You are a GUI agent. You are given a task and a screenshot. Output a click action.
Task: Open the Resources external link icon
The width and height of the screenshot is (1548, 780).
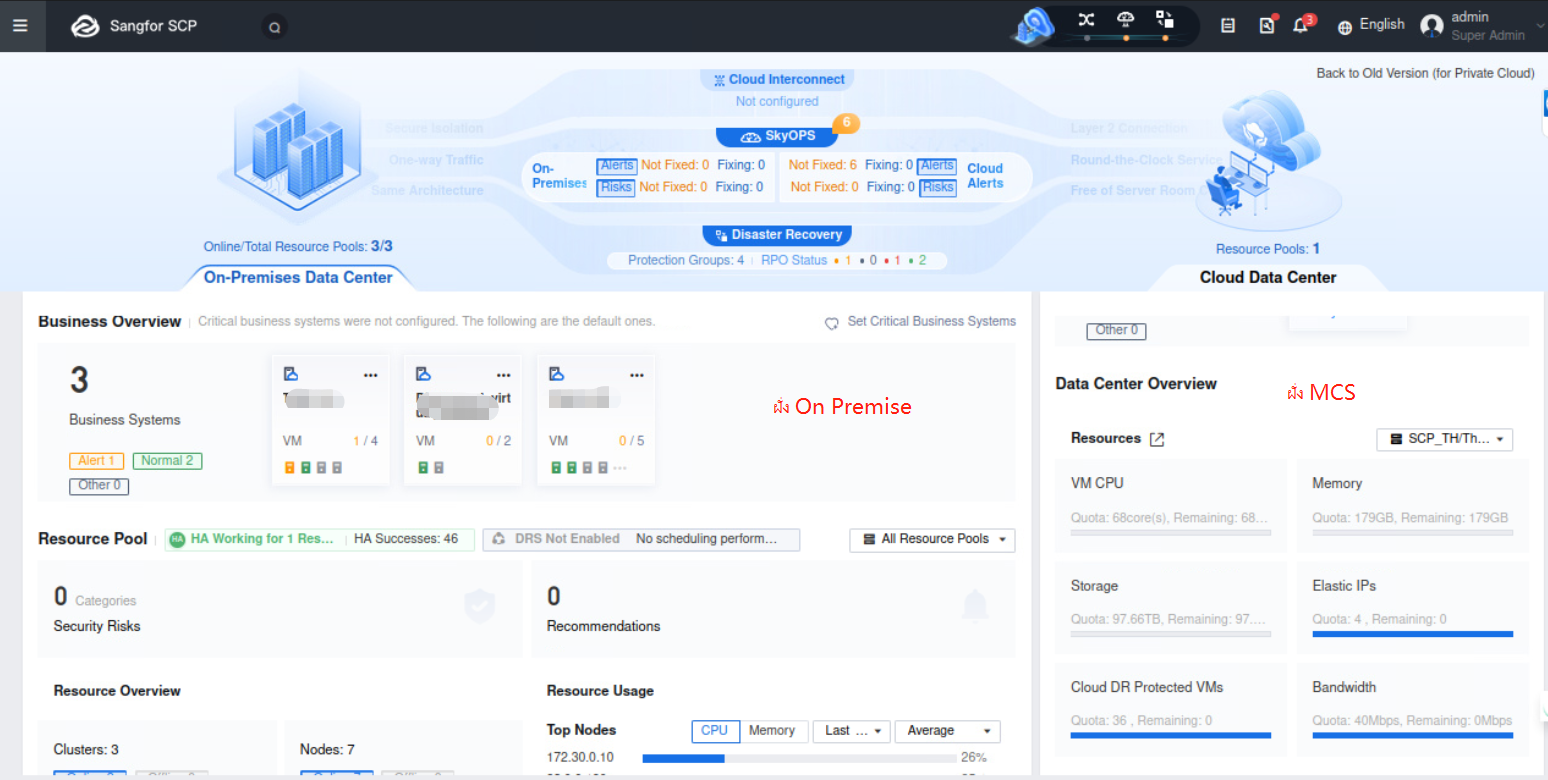tap(1157, 439)
